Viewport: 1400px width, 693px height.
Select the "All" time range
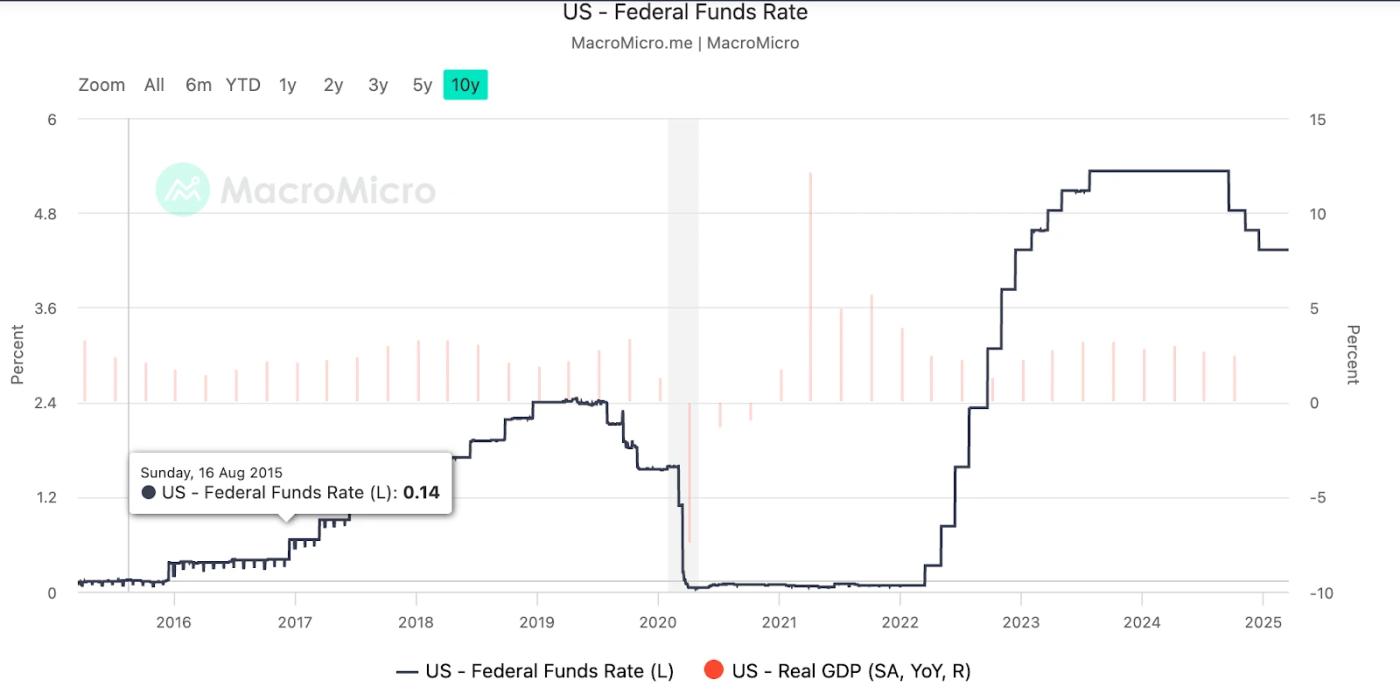153,85
